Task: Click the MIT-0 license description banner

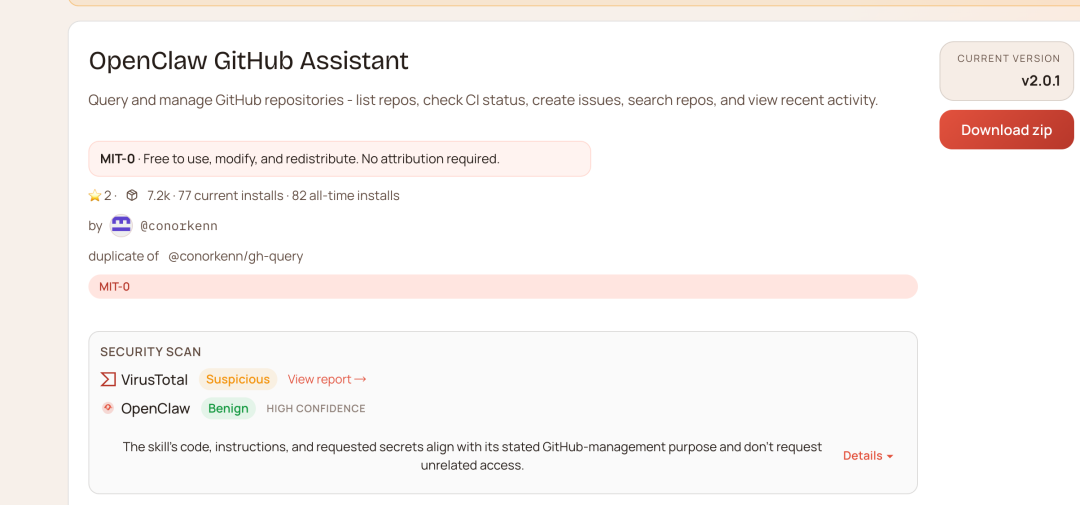Action: [x=339, y=159]
